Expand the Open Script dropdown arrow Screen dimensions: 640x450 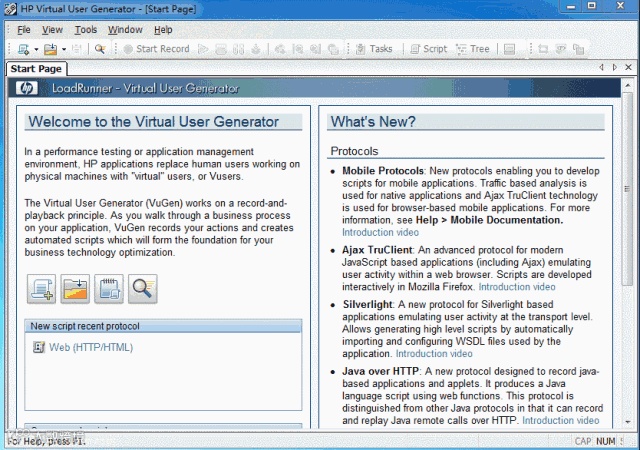pos(64,49)
